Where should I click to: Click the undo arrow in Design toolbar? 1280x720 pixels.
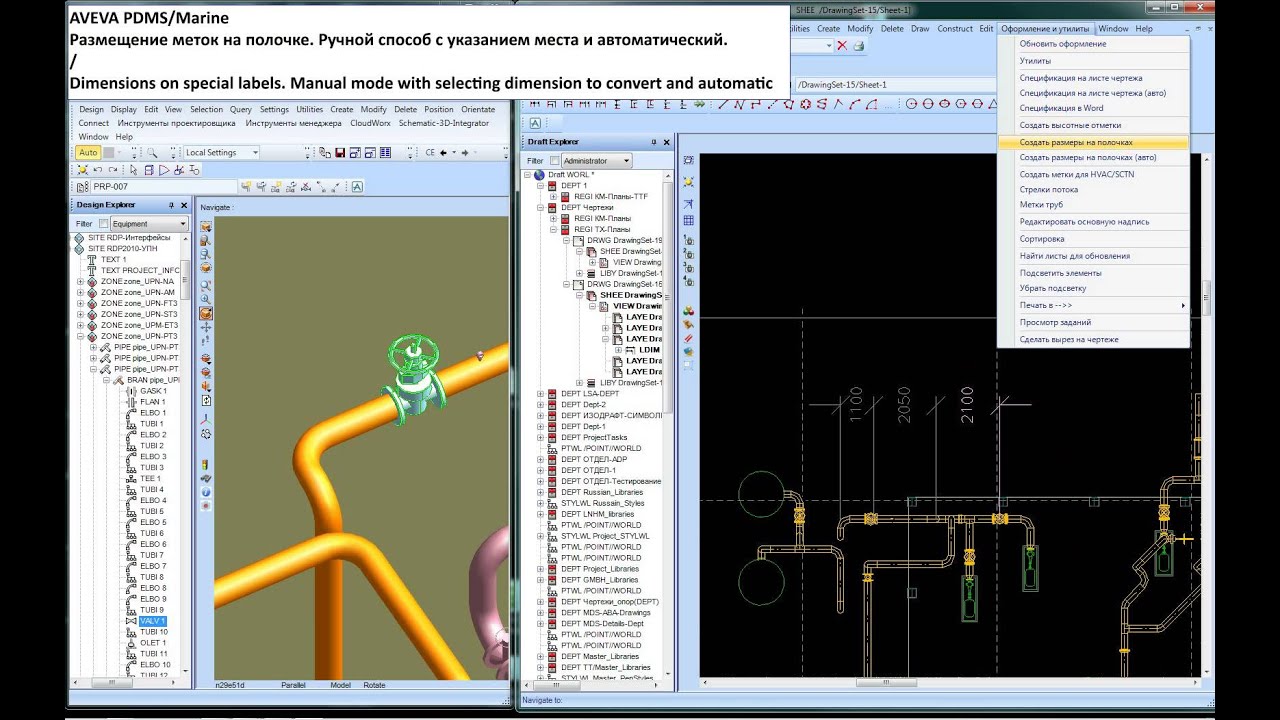pyautogui.click(x=97, y=170)
